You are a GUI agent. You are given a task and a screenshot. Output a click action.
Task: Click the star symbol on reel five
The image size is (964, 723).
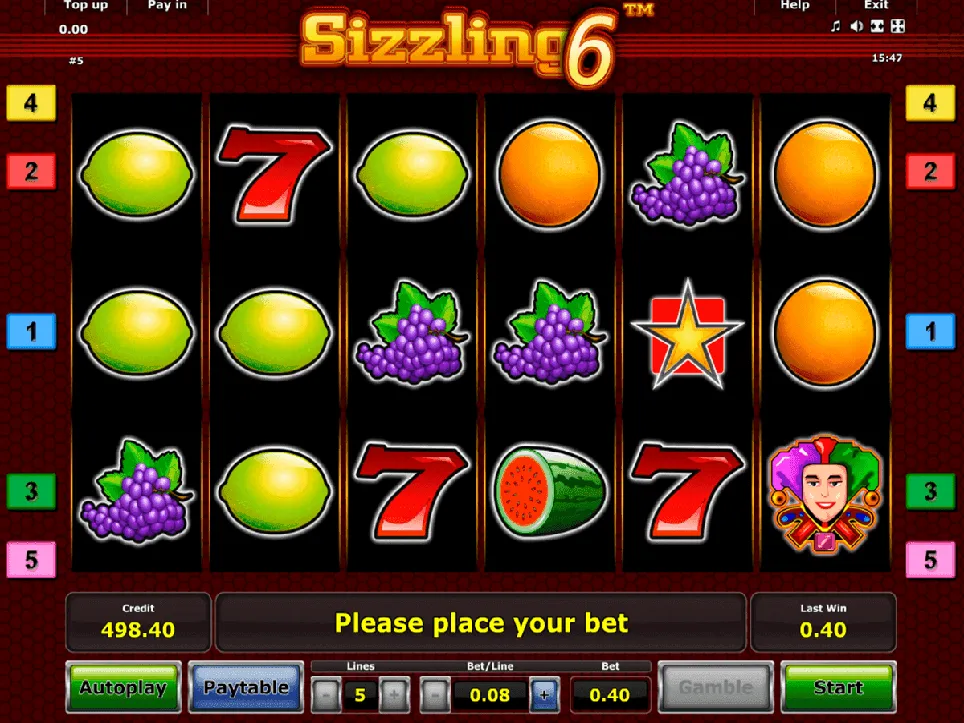[687, 334]
